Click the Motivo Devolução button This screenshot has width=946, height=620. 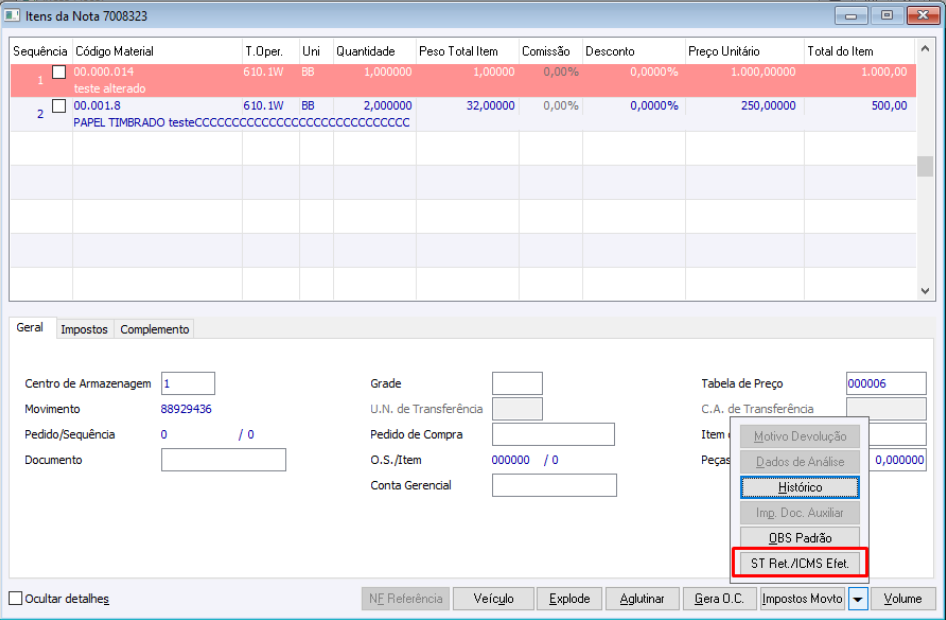pos(799,437)
